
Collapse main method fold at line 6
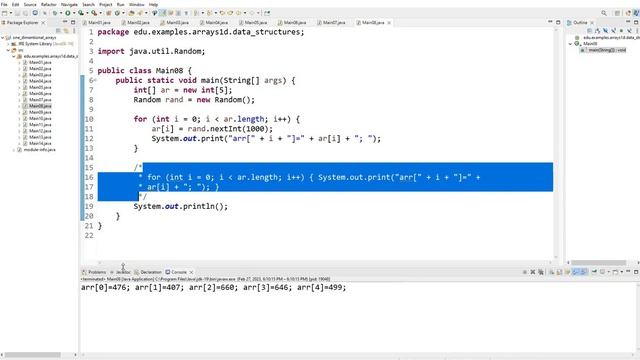[x=95, y=80]
